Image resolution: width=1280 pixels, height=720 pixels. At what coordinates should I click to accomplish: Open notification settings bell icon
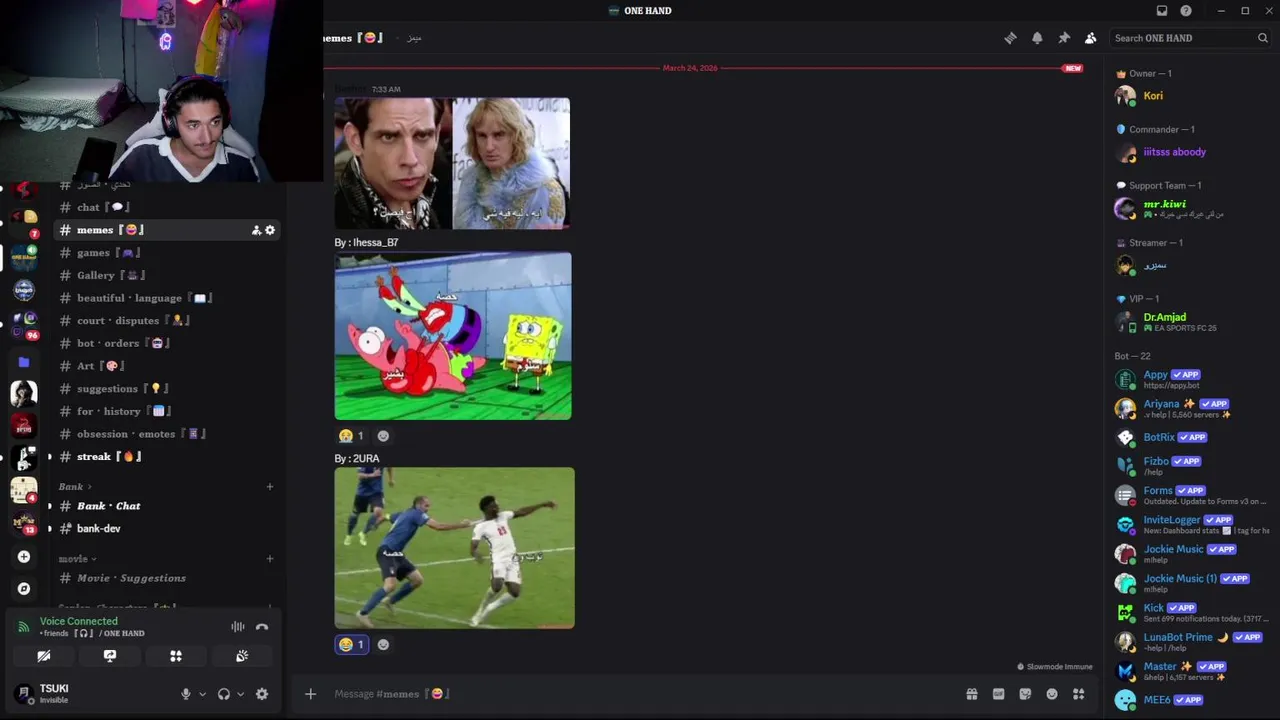coord(1037,38)
